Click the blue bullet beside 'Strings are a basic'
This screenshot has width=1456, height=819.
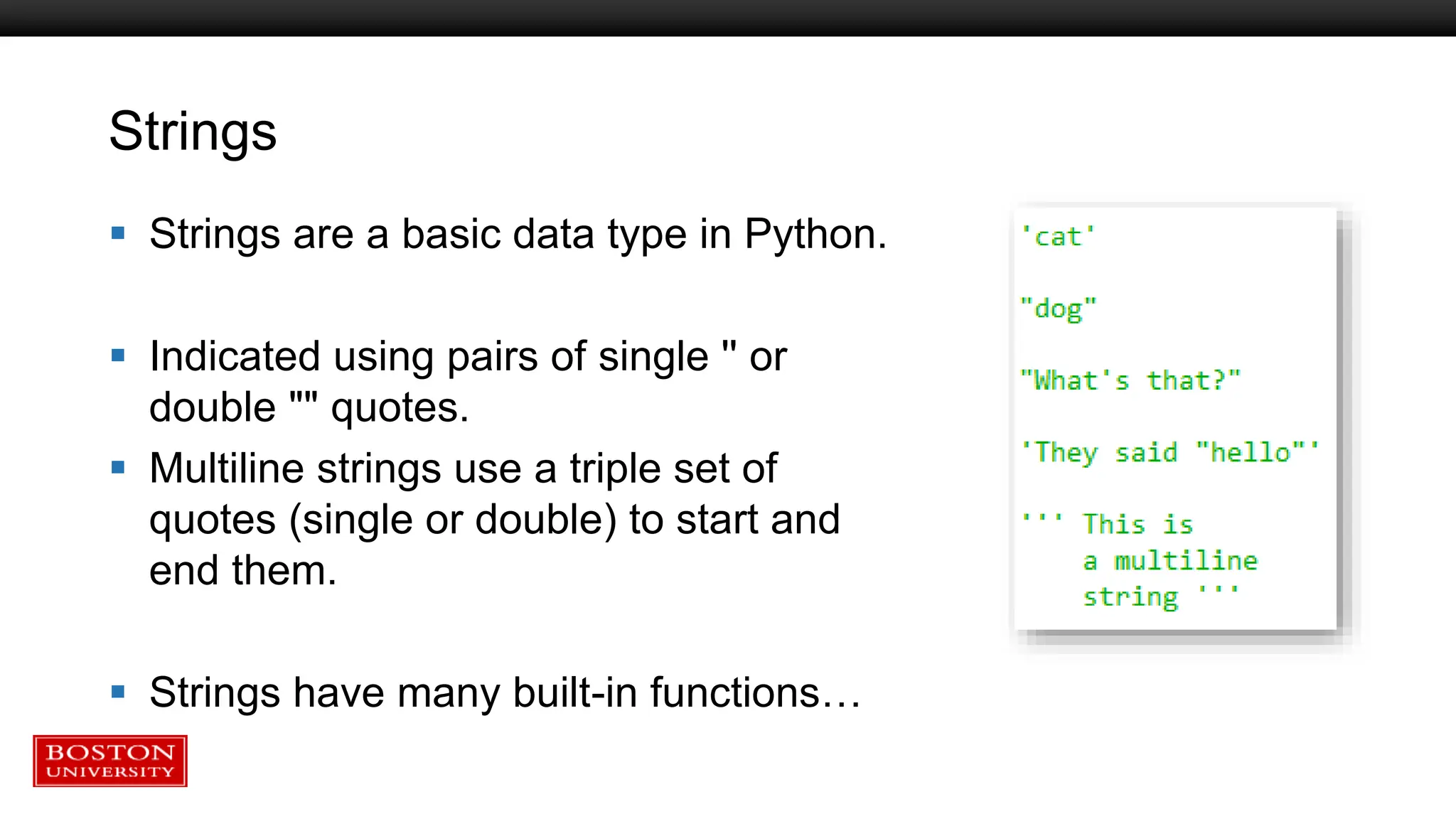[118, 233]
